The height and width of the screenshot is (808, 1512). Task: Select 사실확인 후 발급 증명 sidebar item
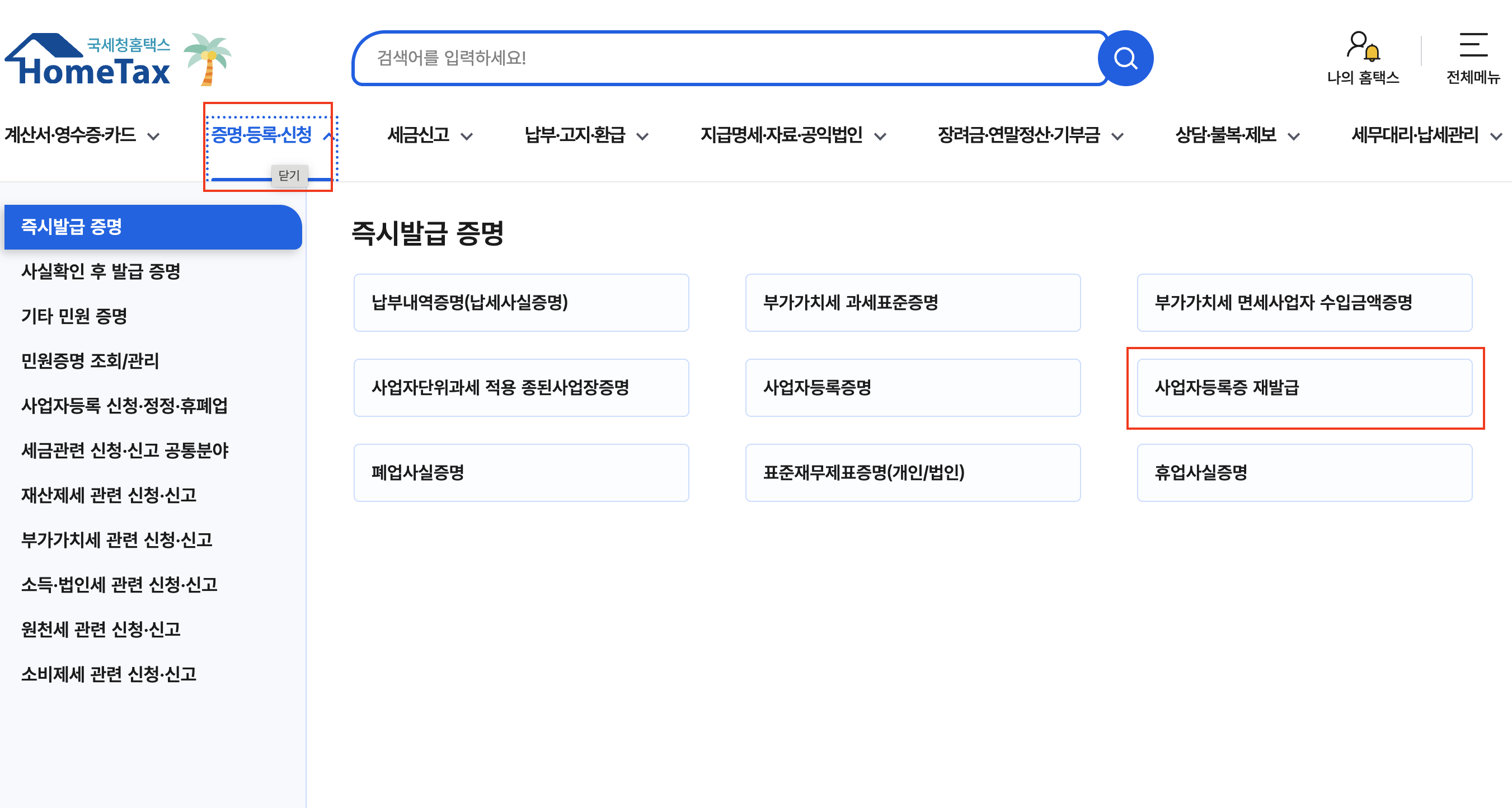[x=101, y=272]
